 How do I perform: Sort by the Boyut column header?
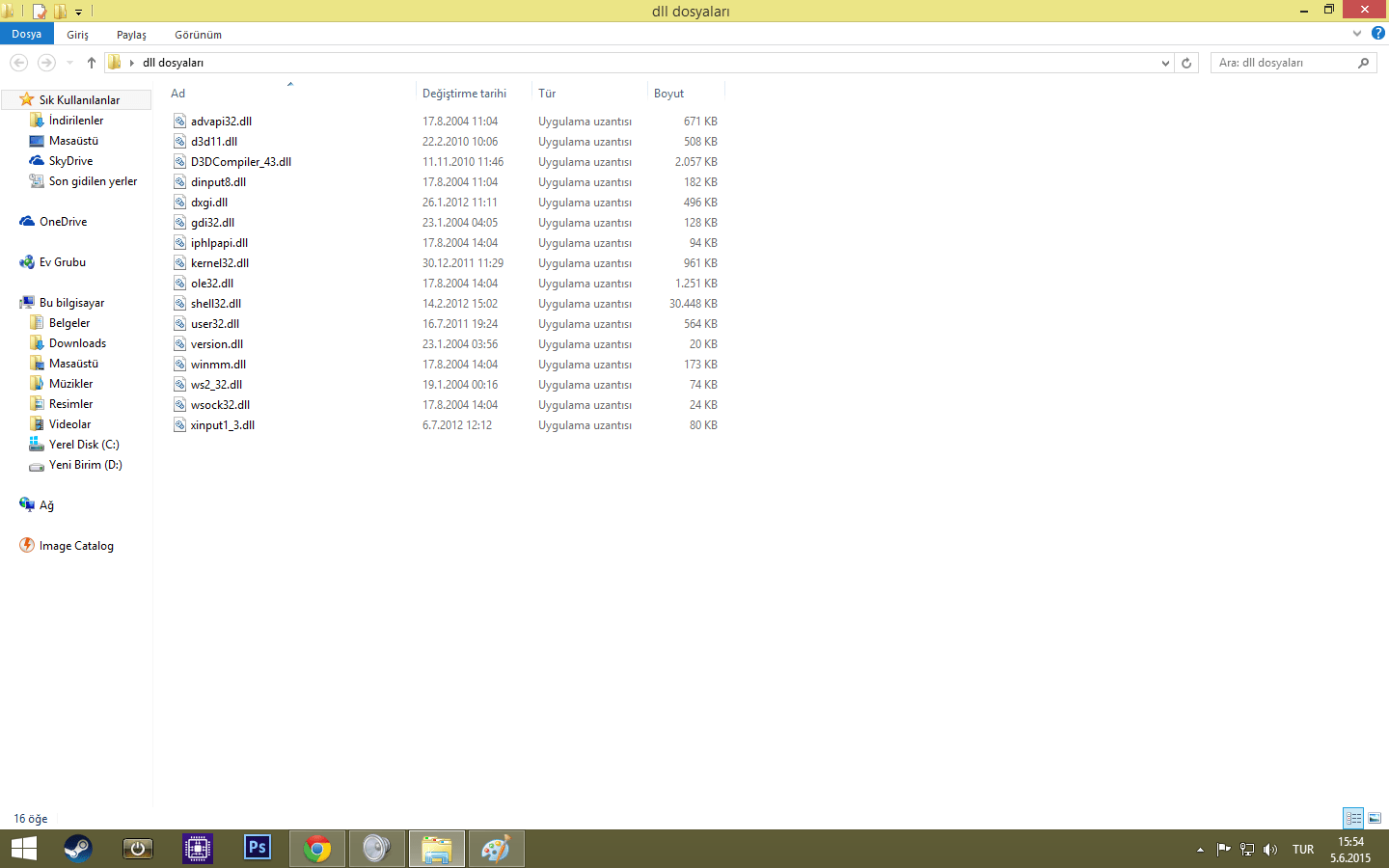click(x=686, y=94)
